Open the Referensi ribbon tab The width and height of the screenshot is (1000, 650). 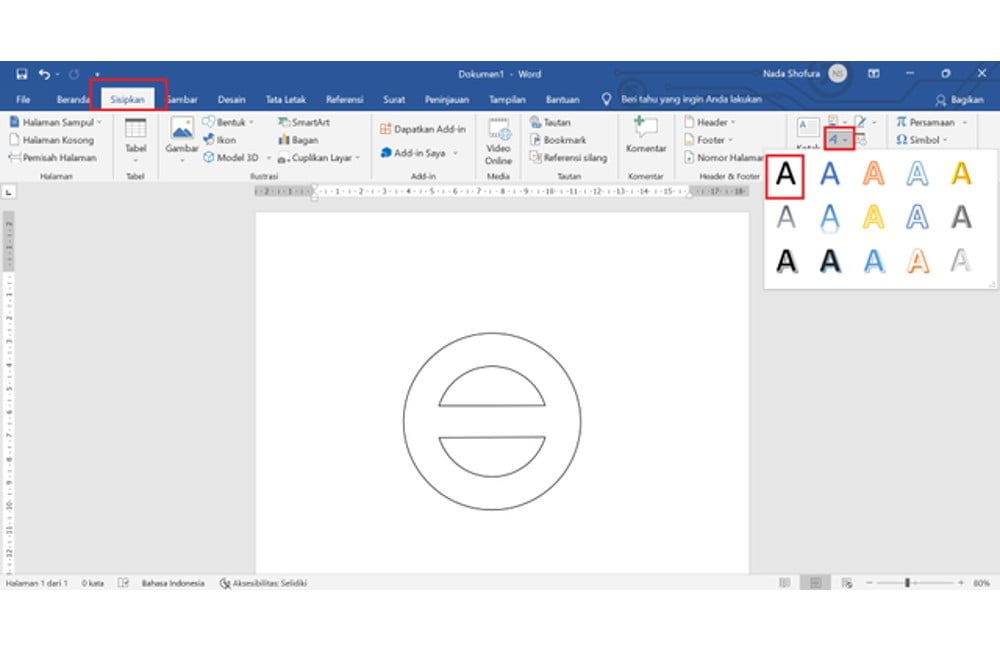click(x=345, y=99)
